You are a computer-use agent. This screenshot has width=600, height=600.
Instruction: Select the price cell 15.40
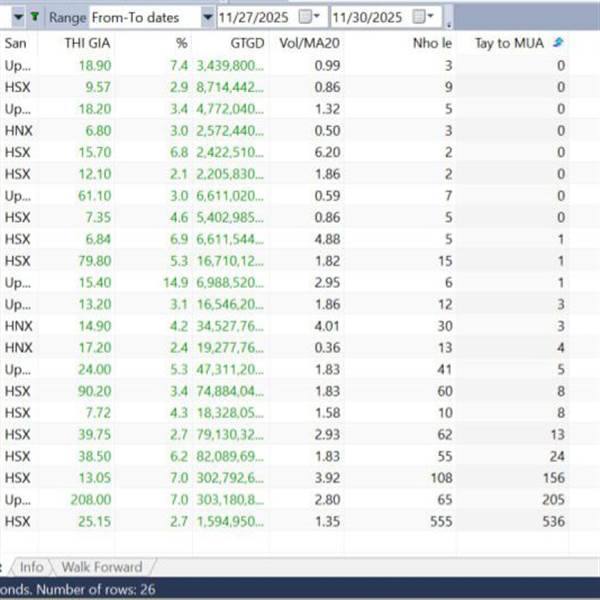click(95, 283)
